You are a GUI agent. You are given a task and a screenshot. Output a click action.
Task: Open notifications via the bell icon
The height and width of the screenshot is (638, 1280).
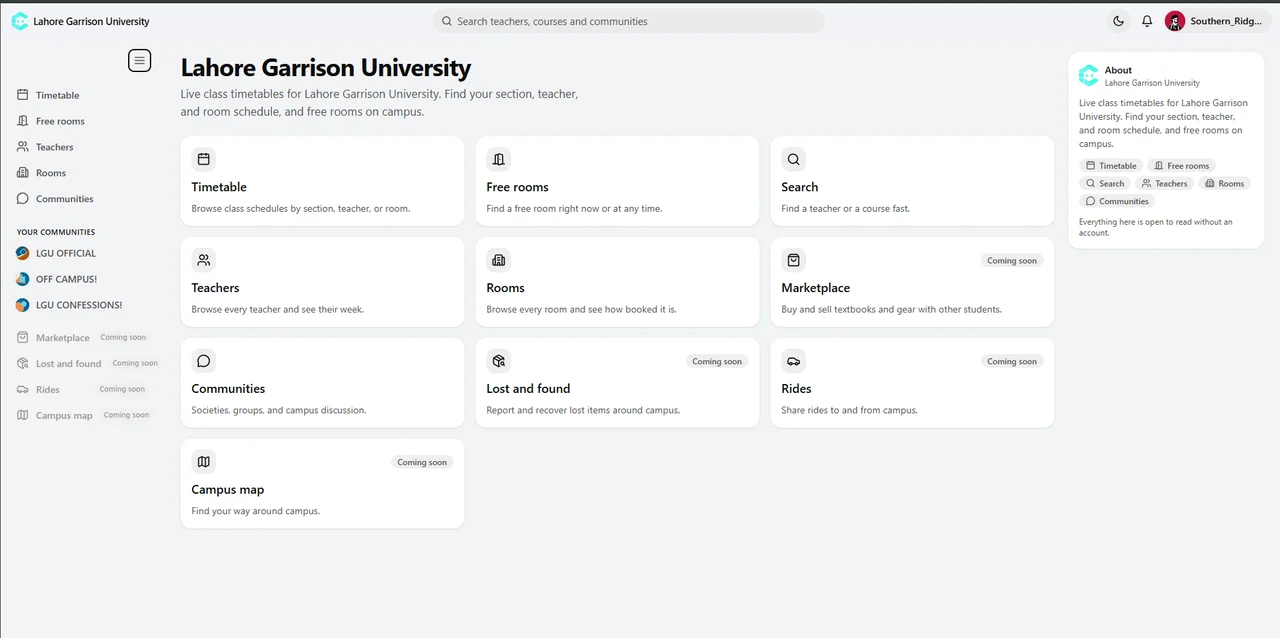[x=1147, y=21]
